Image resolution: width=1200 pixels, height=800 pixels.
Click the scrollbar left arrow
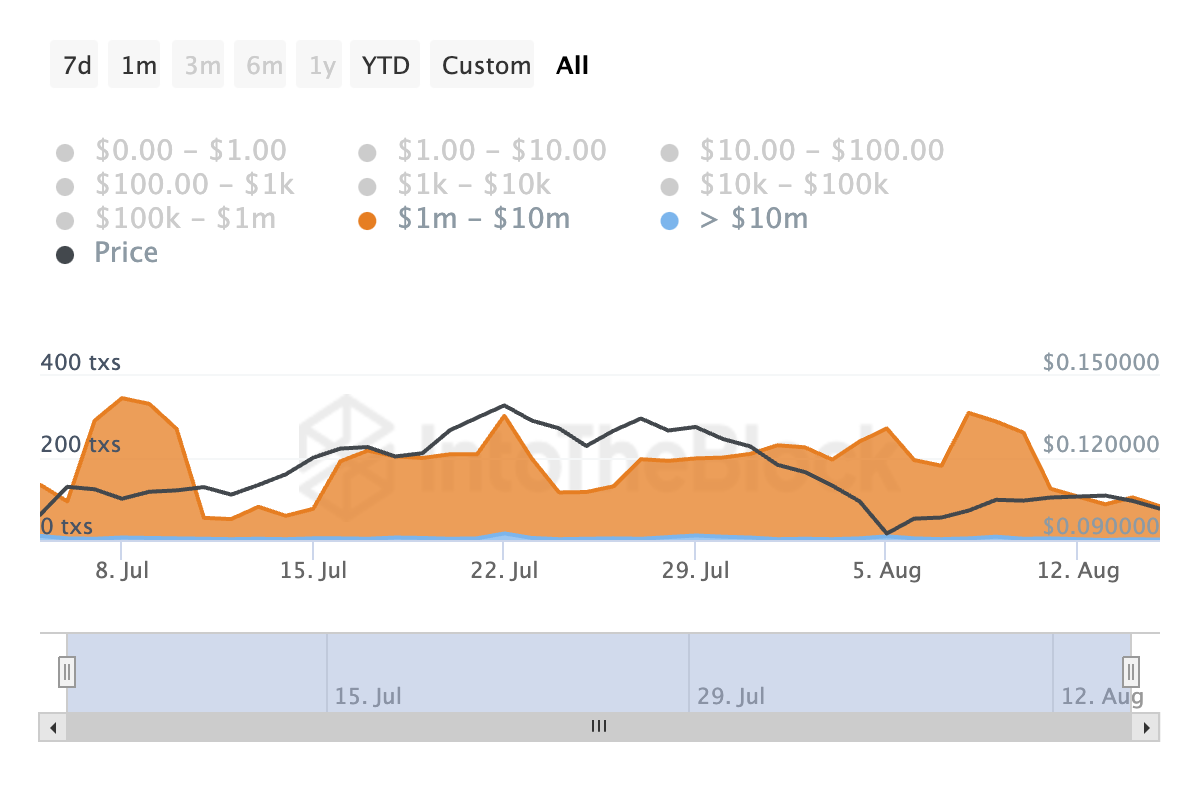(52, 727)
